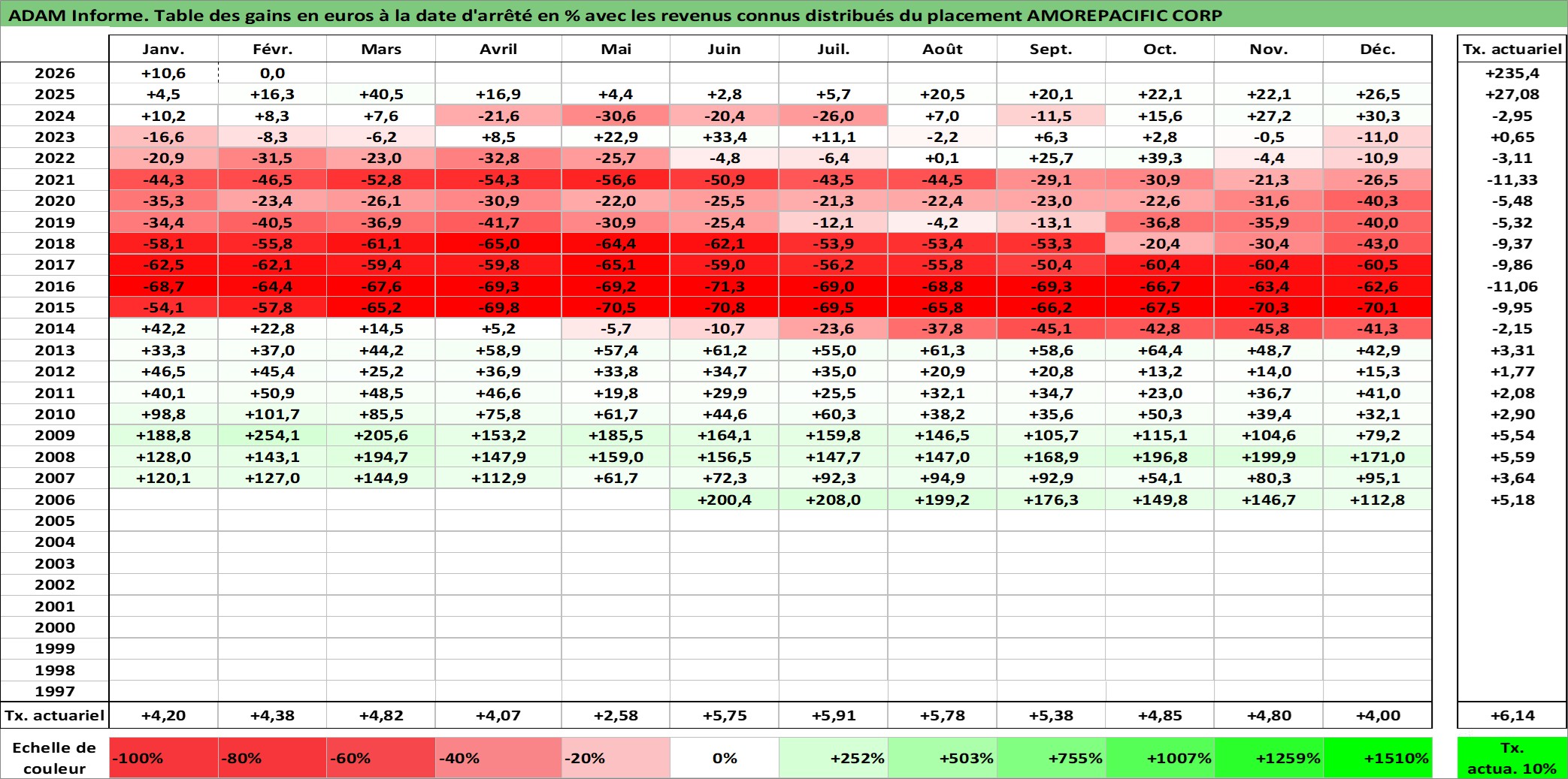This screenshot has width=1568, height=779.
Task: Click the -100% red color scale swatch
Action: coord(164,758)
